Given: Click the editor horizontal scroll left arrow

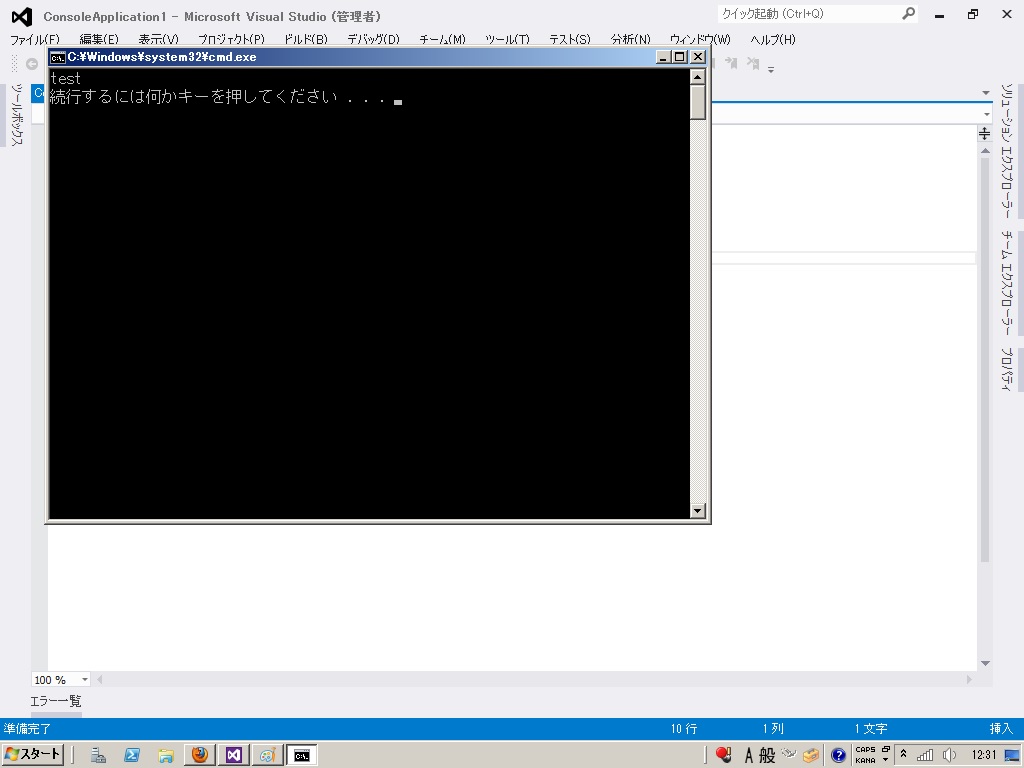Looking at the screenshot, I should (x=99, y=680).
